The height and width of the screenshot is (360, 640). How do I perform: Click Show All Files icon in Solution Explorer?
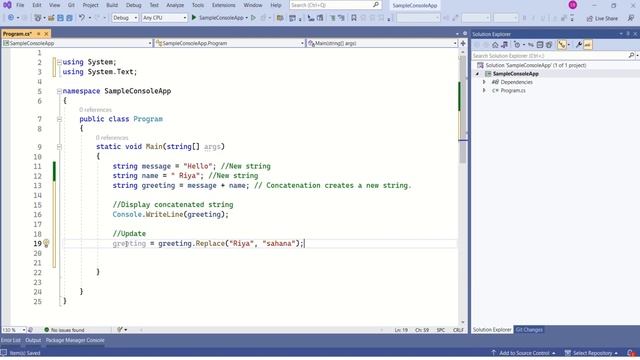pos(549,45)
